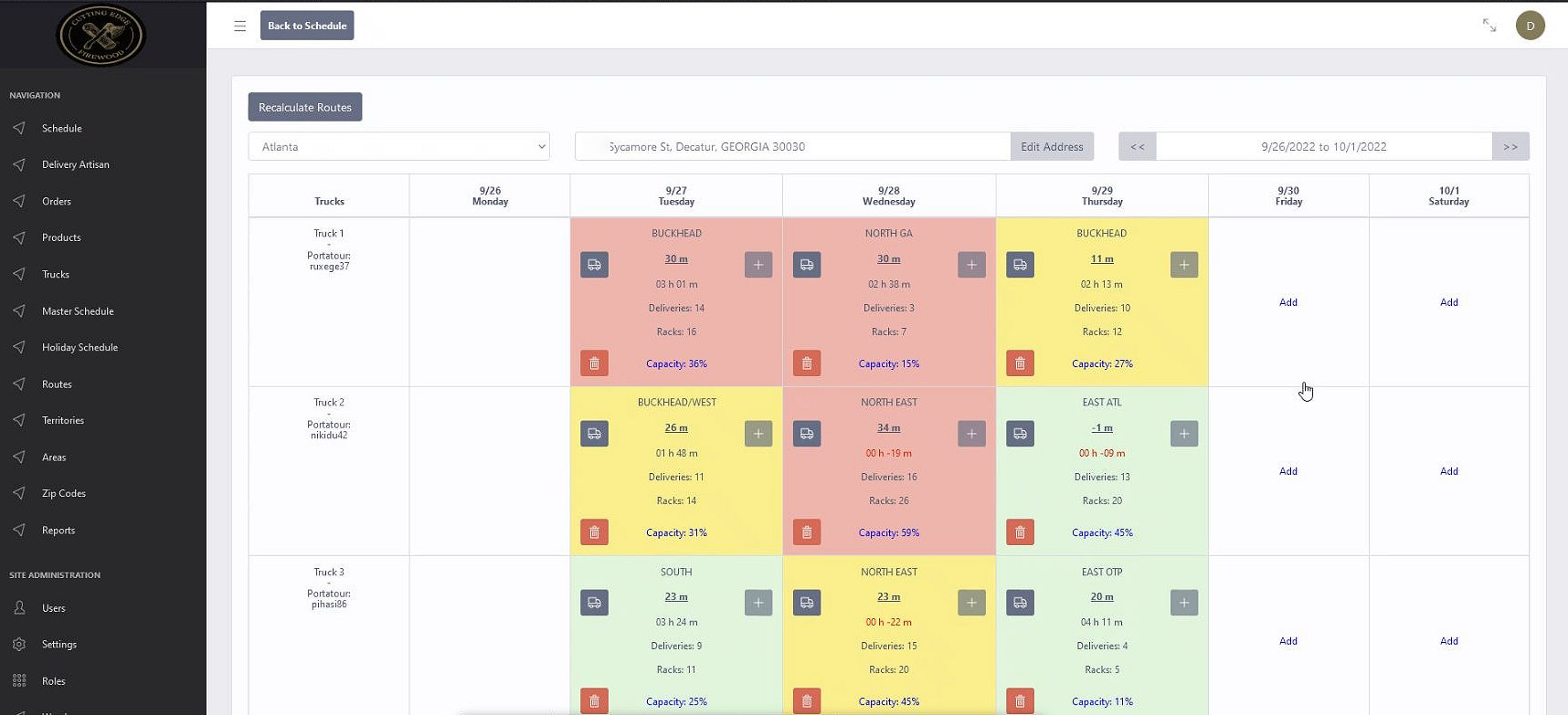Viewport: 1568px width, 715px height.
Task: Click Recalculate Routes button
Action: tap(305, 107)
